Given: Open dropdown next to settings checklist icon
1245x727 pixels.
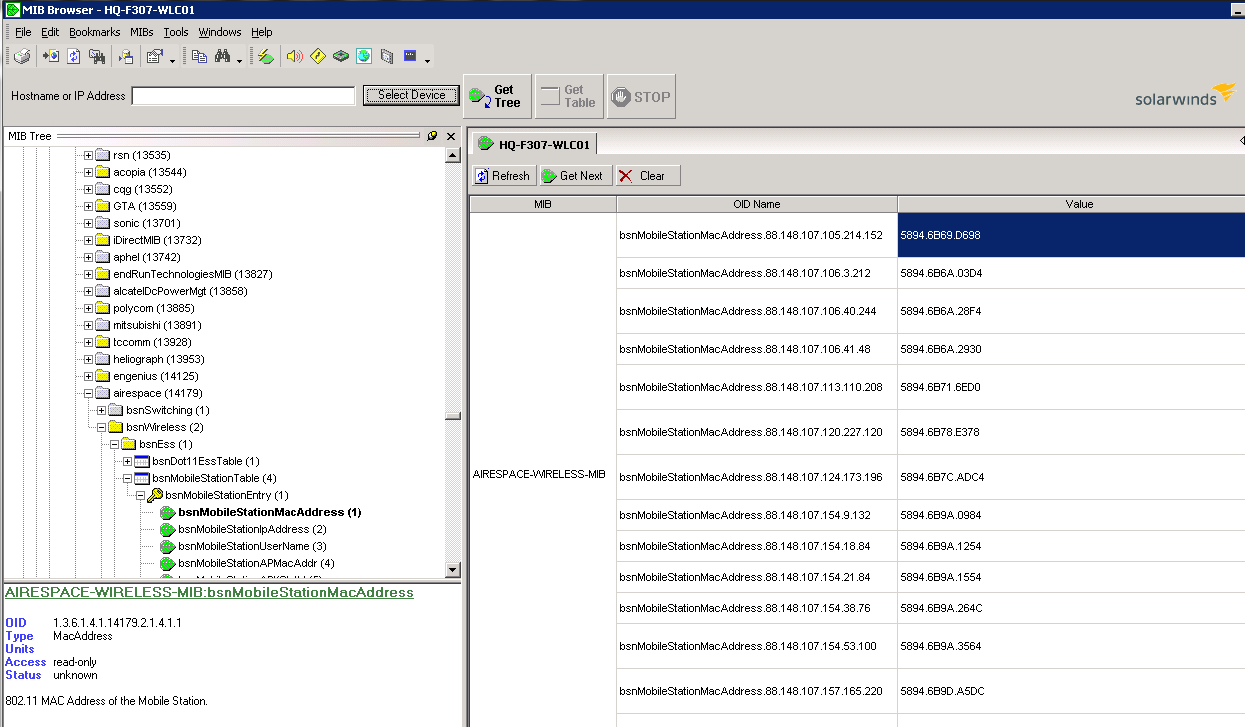Looking at the screenshot, I should (172, 60).
